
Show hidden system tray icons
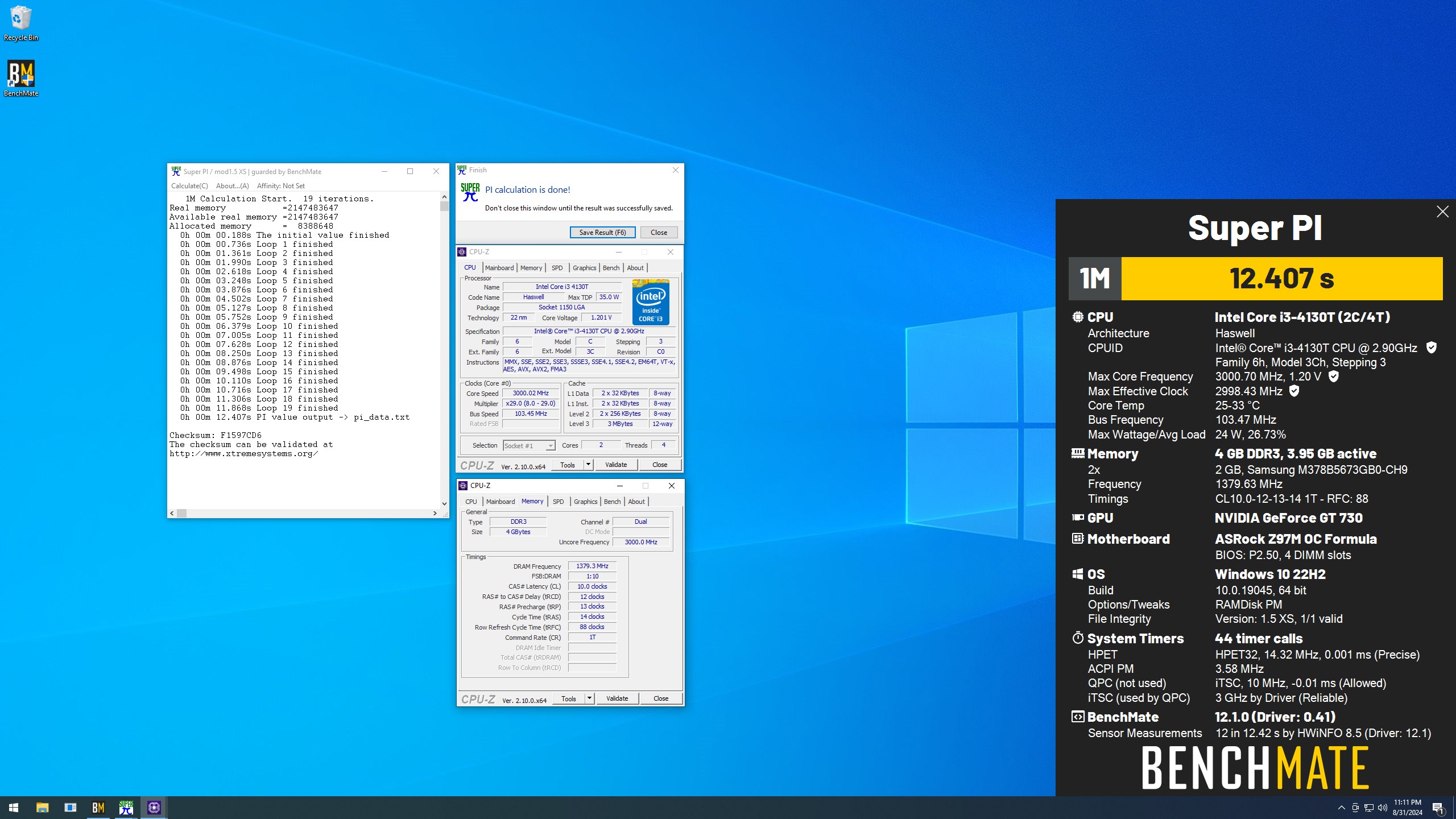pyautogui.click(x=1342, y=808)
